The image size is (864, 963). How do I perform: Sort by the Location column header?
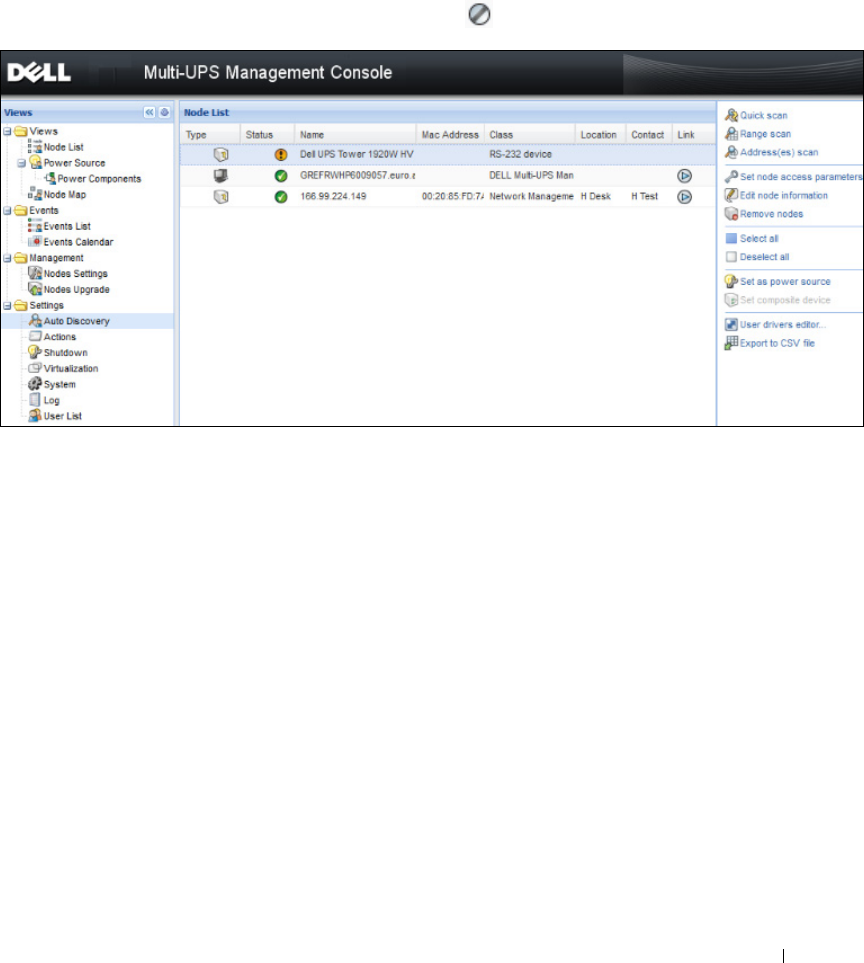coord(600,135)
